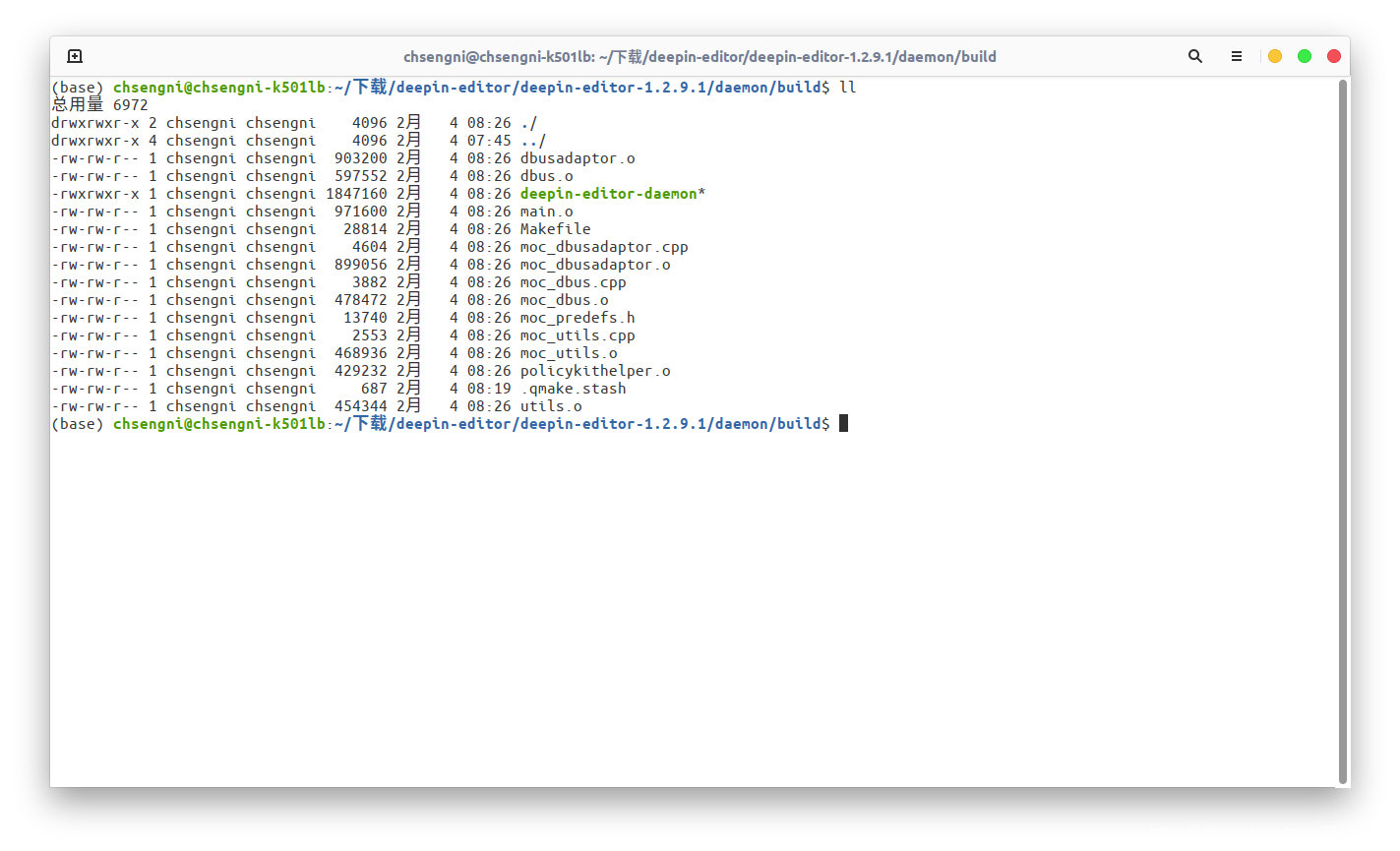This screenshot has height=851, width=1400.
Task: Click the size value '971600'
Action: (x=361, y=212)
